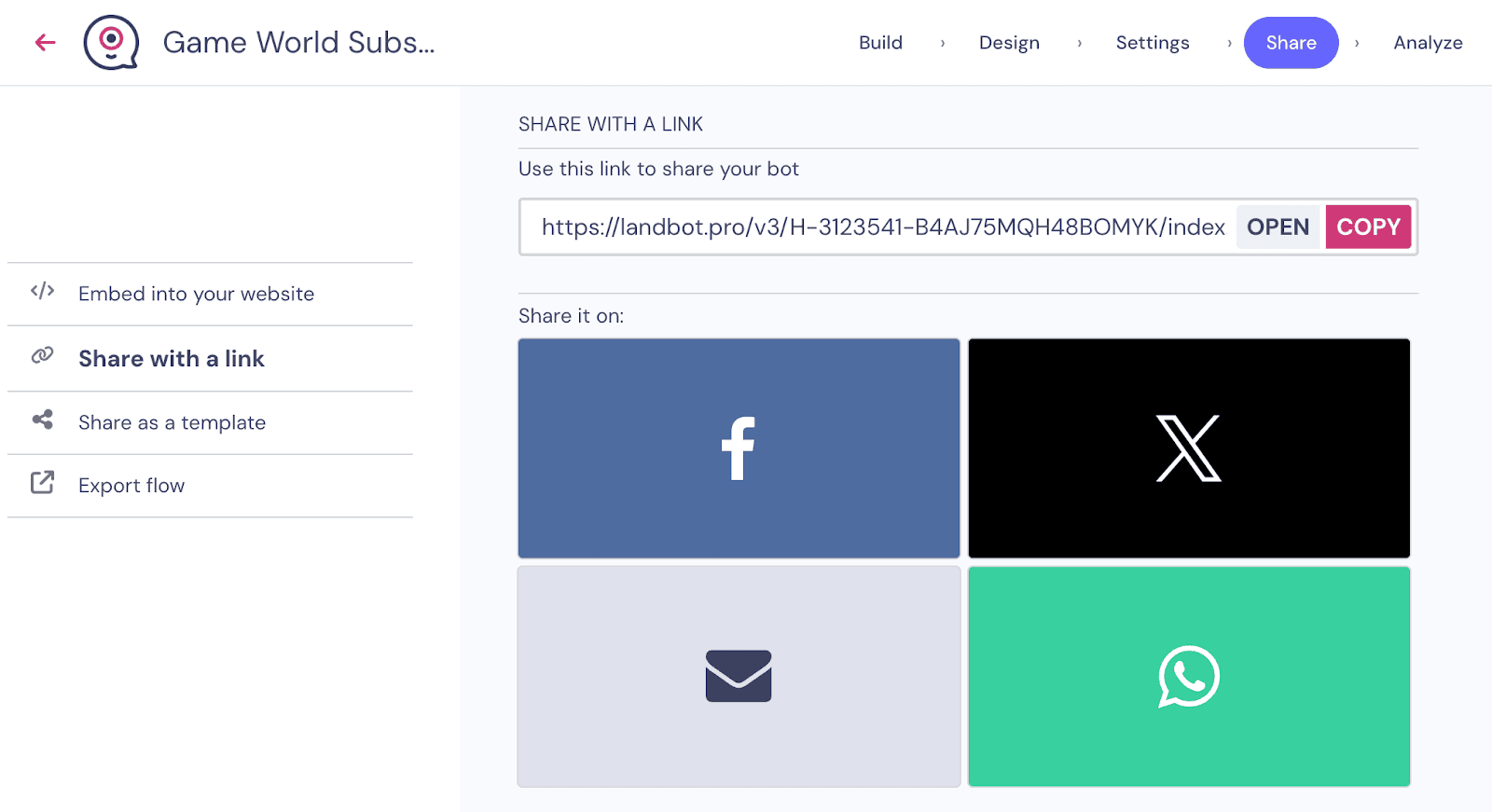
Task: Open the bot link with OPEN button
Action: 1278,227
